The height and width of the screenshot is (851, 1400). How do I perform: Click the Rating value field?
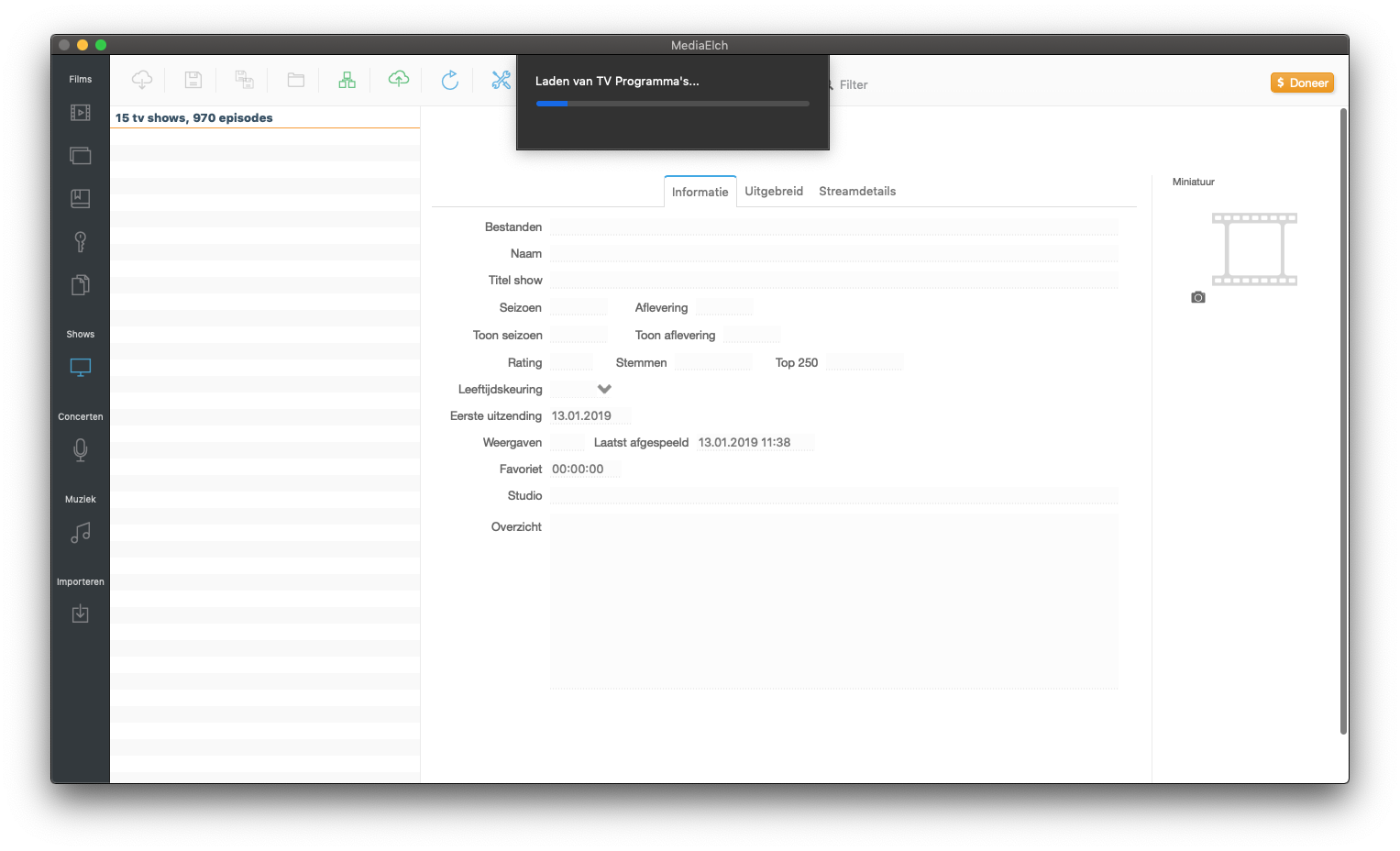(572, 363)
